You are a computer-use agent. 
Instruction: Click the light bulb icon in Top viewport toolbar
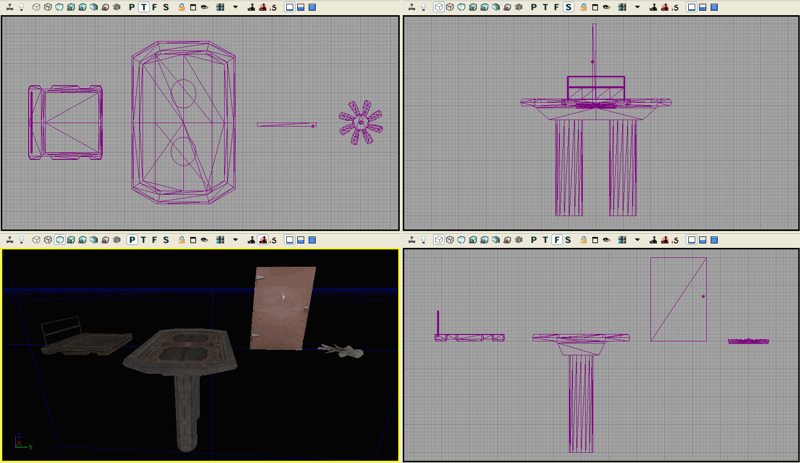coord(21,7)
